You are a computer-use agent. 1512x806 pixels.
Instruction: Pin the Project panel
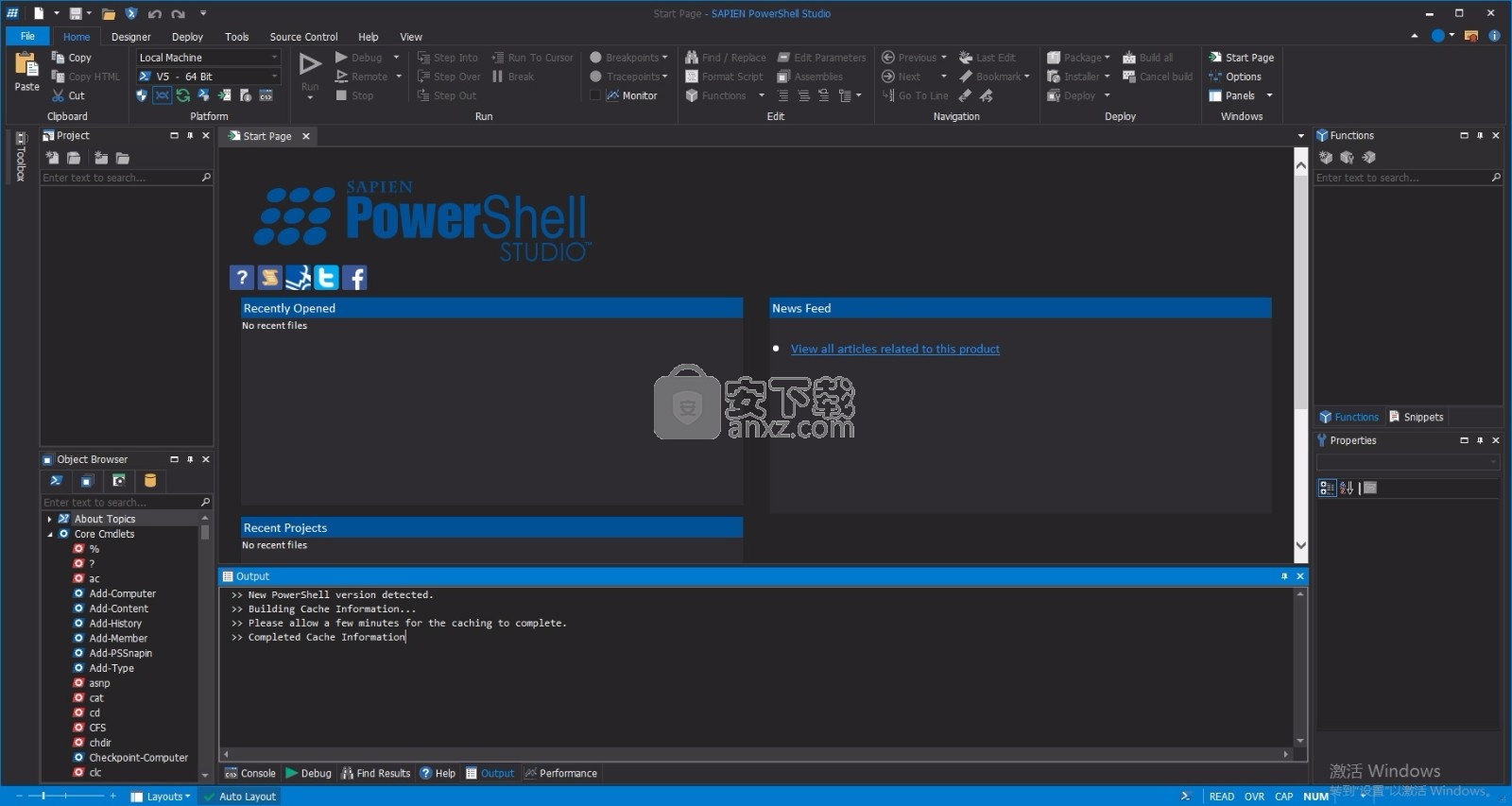(190, 136)
